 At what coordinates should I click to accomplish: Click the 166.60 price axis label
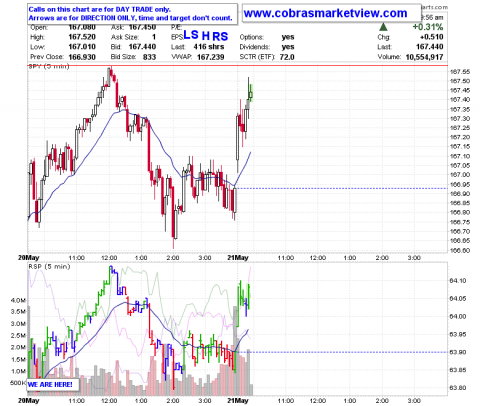point(460,250)
